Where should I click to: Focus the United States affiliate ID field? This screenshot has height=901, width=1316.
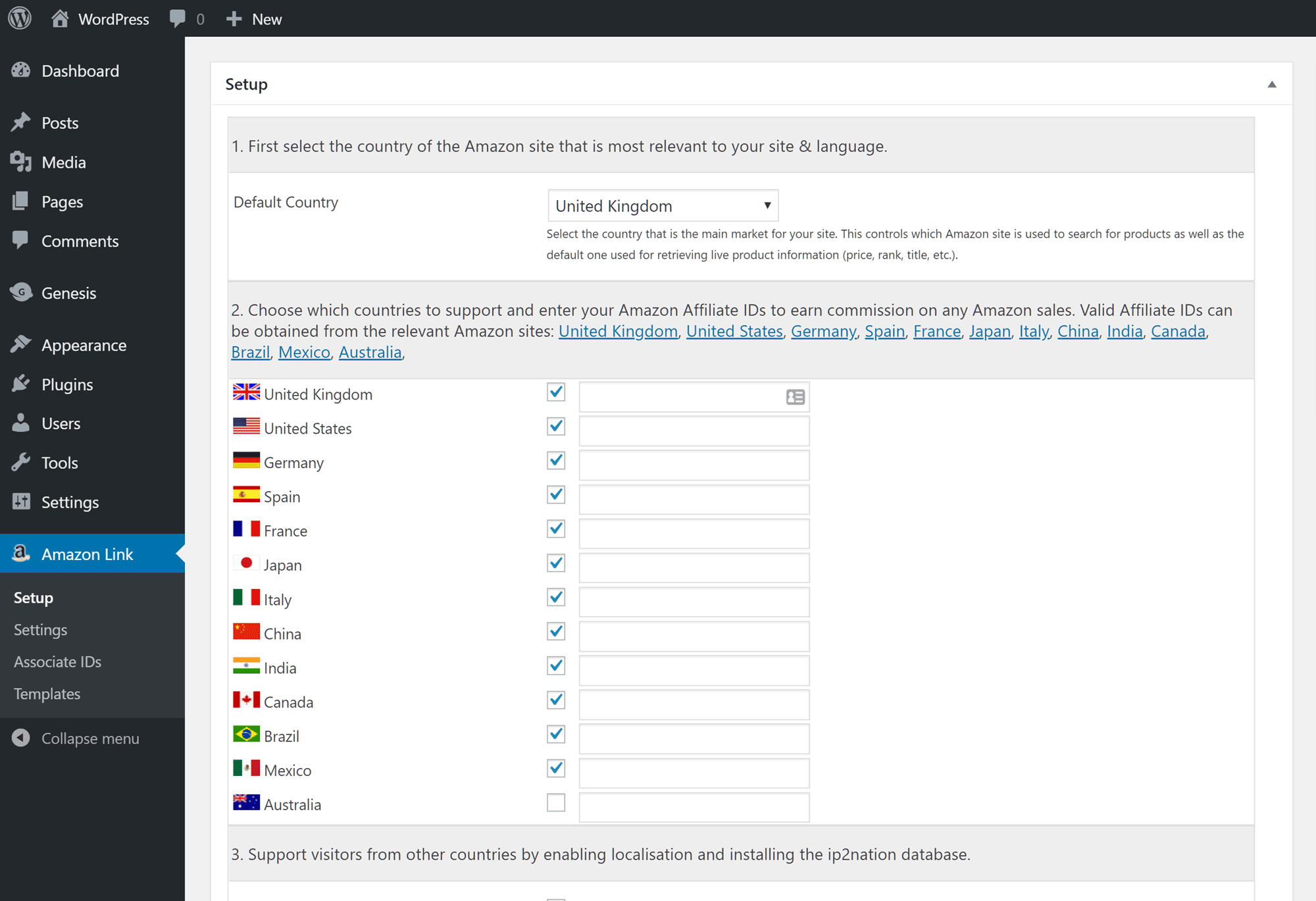[x=694, y=431]
